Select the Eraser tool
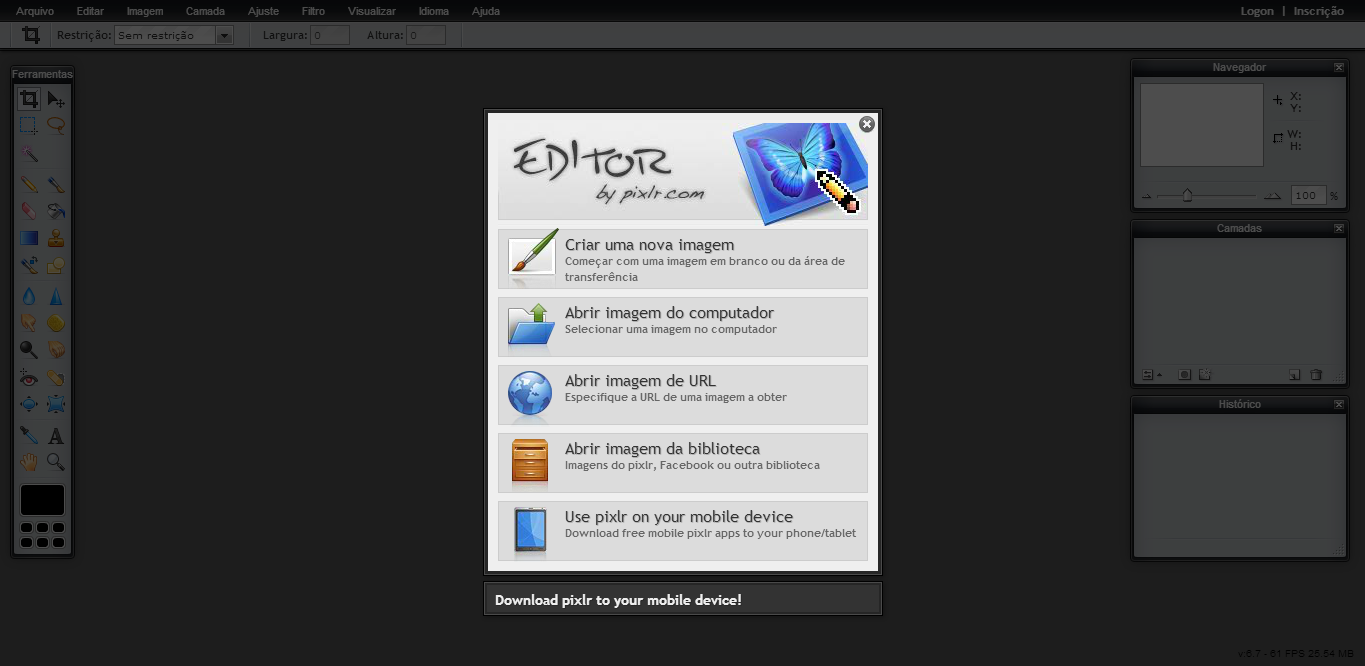The image size is (1365, 666). click(29, 211)
